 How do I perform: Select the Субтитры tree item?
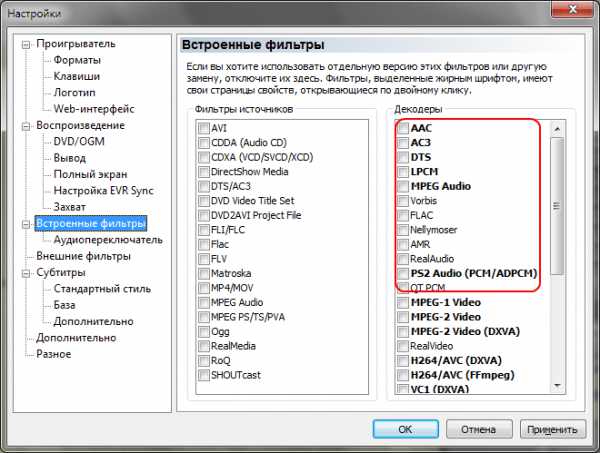[61, 273]
